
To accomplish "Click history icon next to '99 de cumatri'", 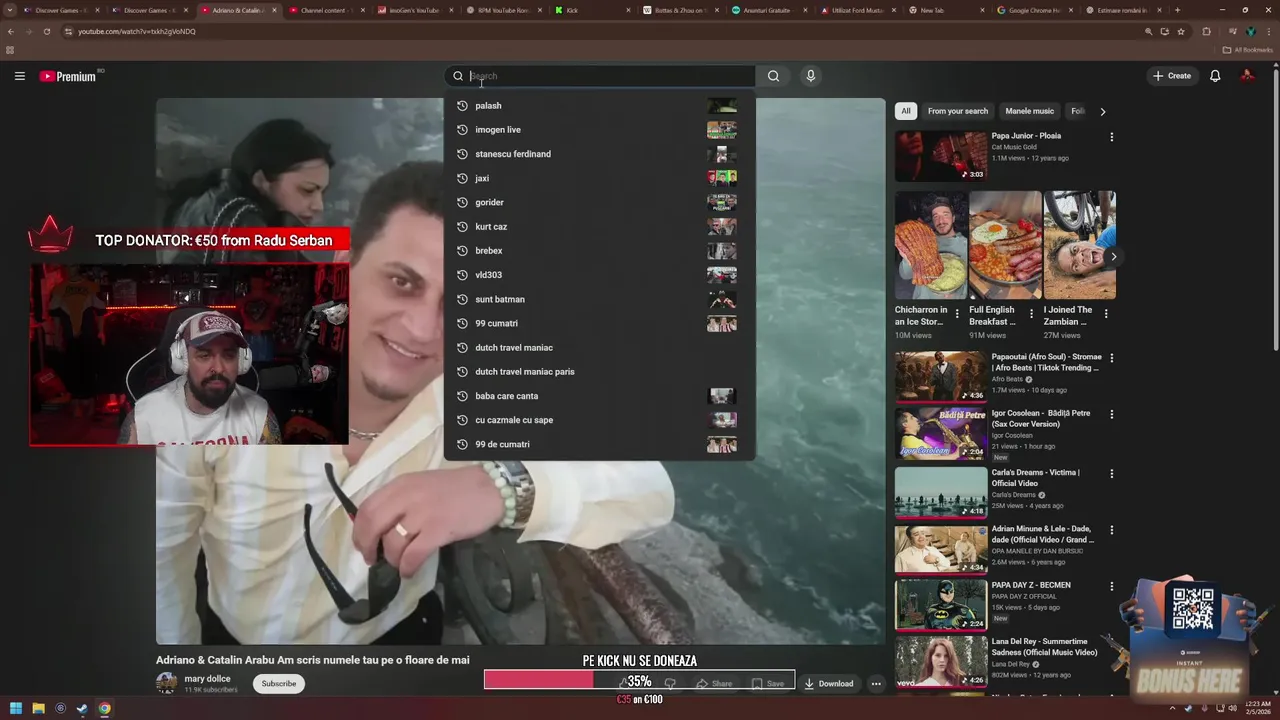I will tap(462, 444).
